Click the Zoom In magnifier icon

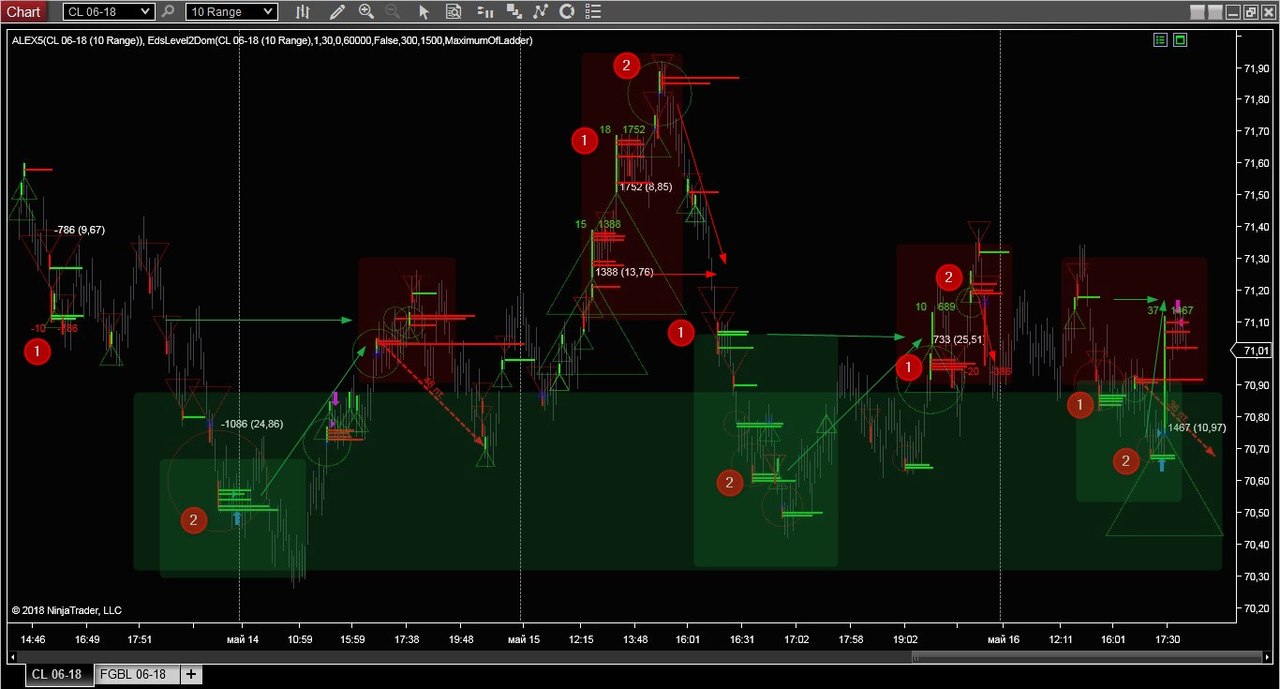366,12
